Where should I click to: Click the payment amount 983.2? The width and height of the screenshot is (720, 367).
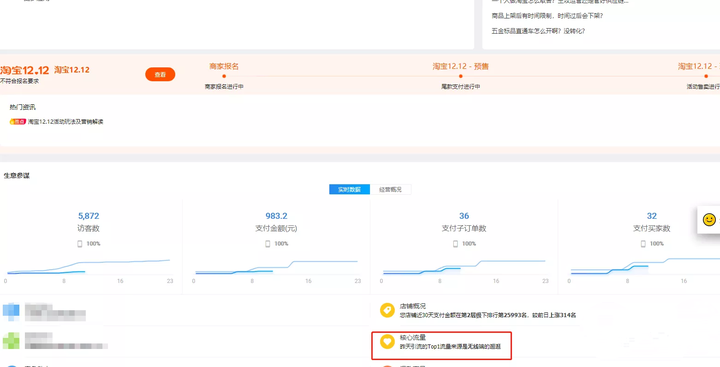[276, 216]
